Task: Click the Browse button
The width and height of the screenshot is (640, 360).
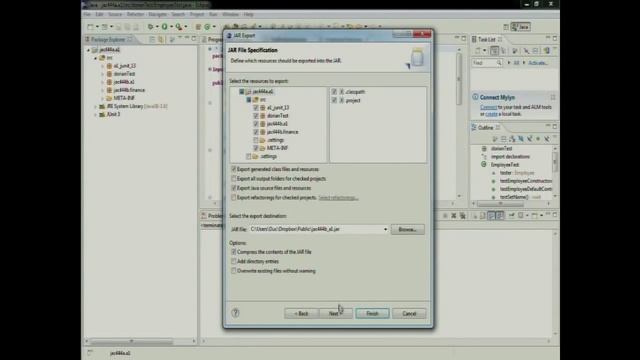Action: pos(407,229)
